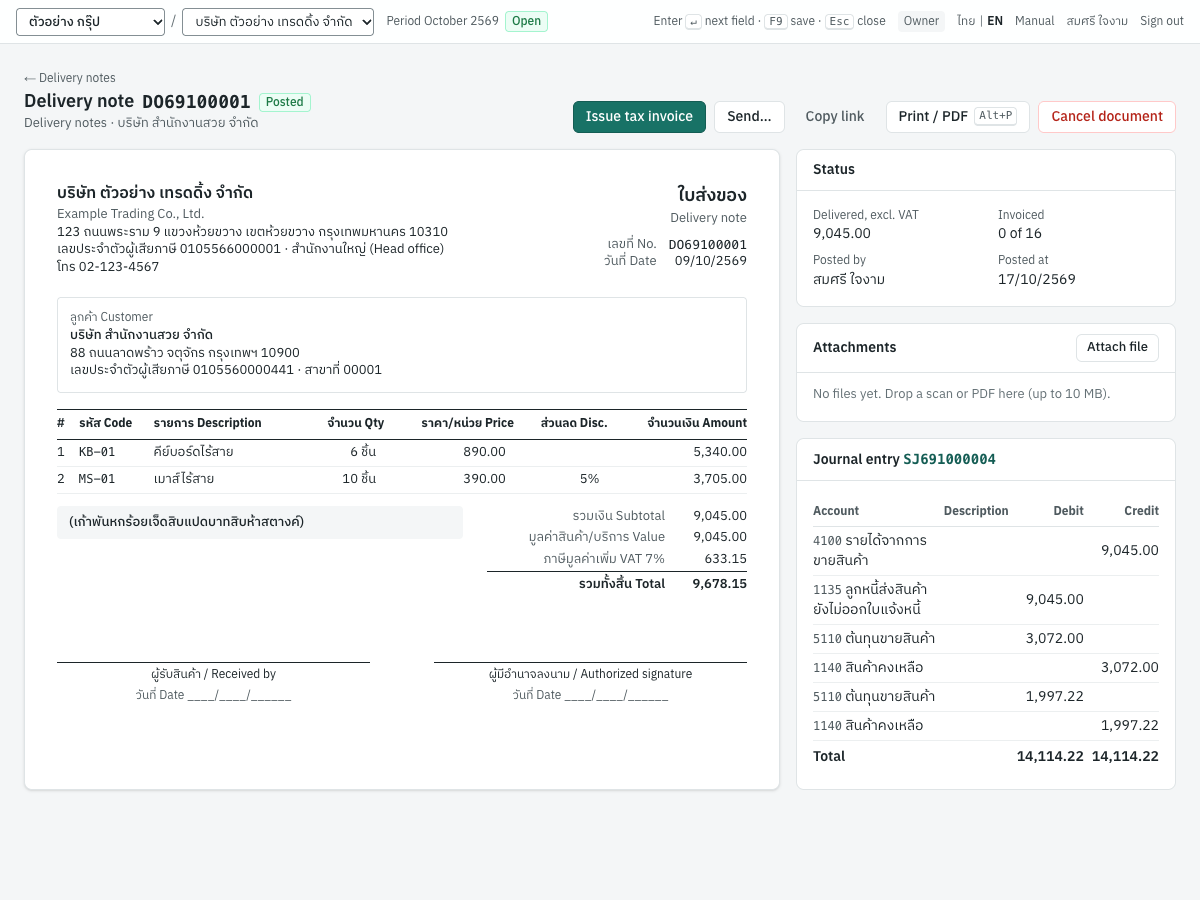
Task: Attach a file to the delivery note
Action: pos(1117,347)
